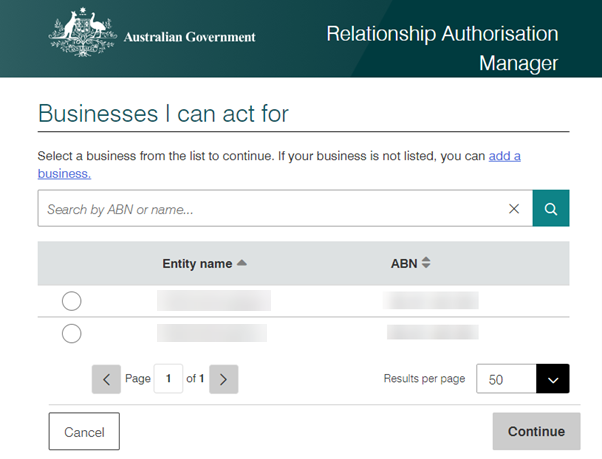Sort ascending by Entity name arrow
602x459 pixels.
pos(242,264)
